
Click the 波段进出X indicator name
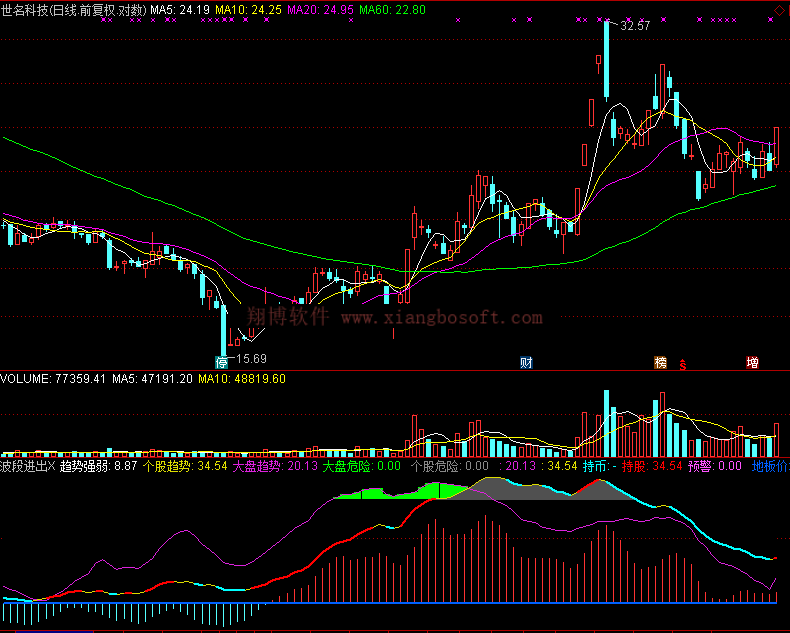pyautogui.click(x=28, y=466)
